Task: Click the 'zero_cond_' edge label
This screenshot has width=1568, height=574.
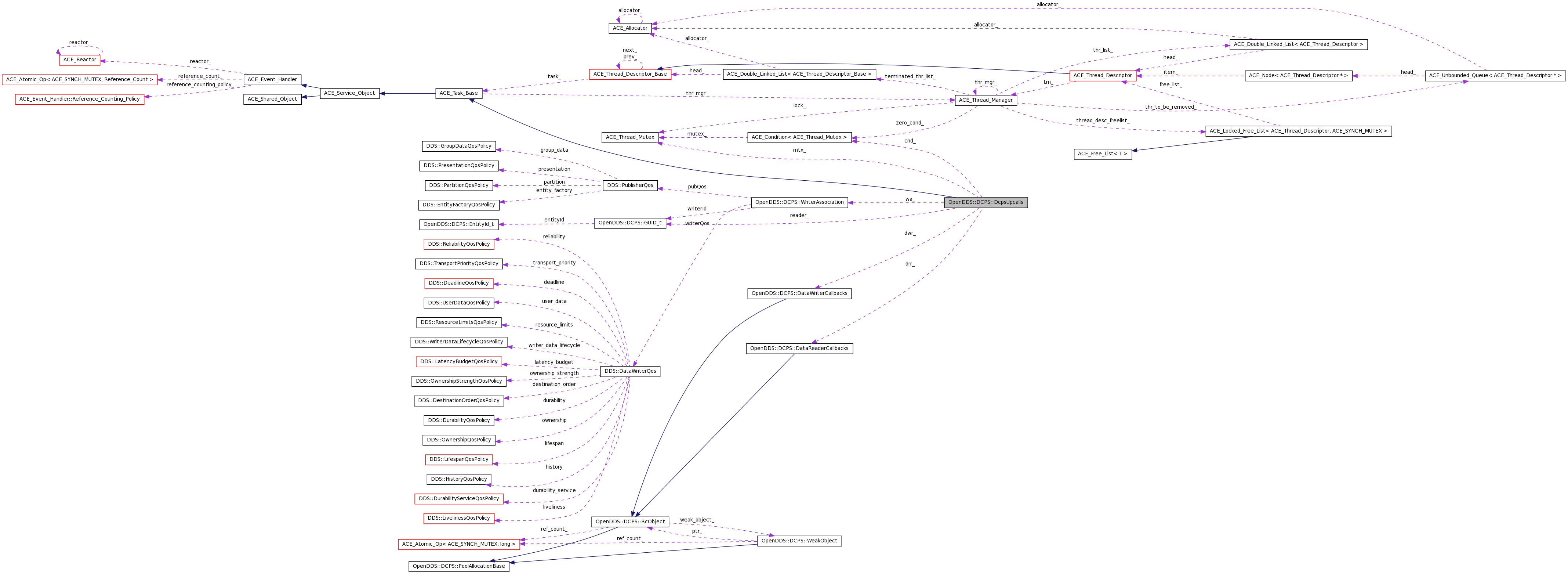Action: [x=910, y=123]
